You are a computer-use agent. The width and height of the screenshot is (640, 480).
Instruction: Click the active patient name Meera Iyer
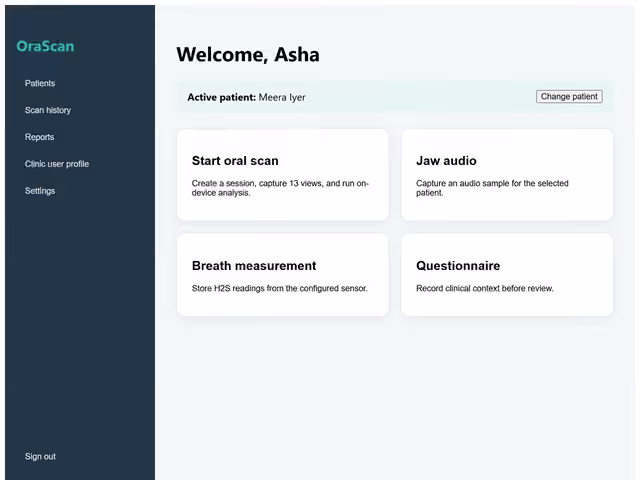click(x=282, y=98)
